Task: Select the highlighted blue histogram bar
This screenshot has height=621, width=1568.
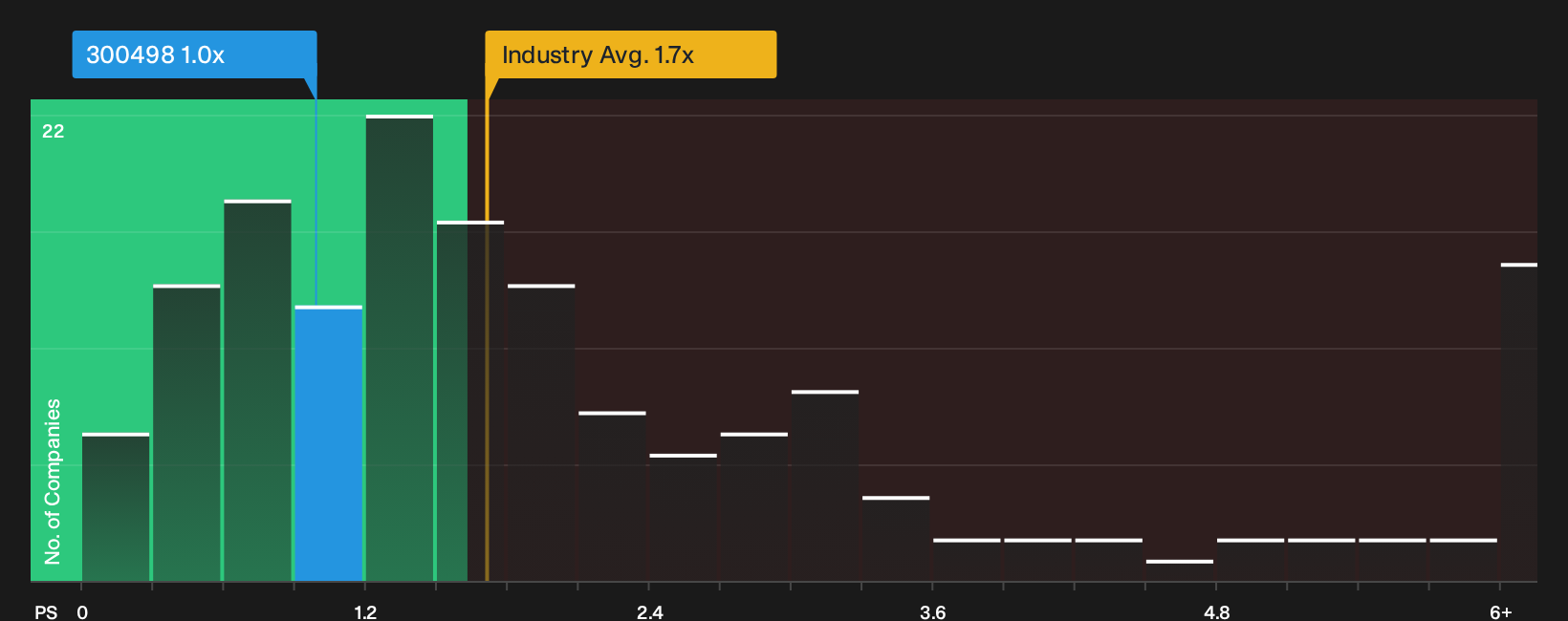Action: tap(329, 443)
